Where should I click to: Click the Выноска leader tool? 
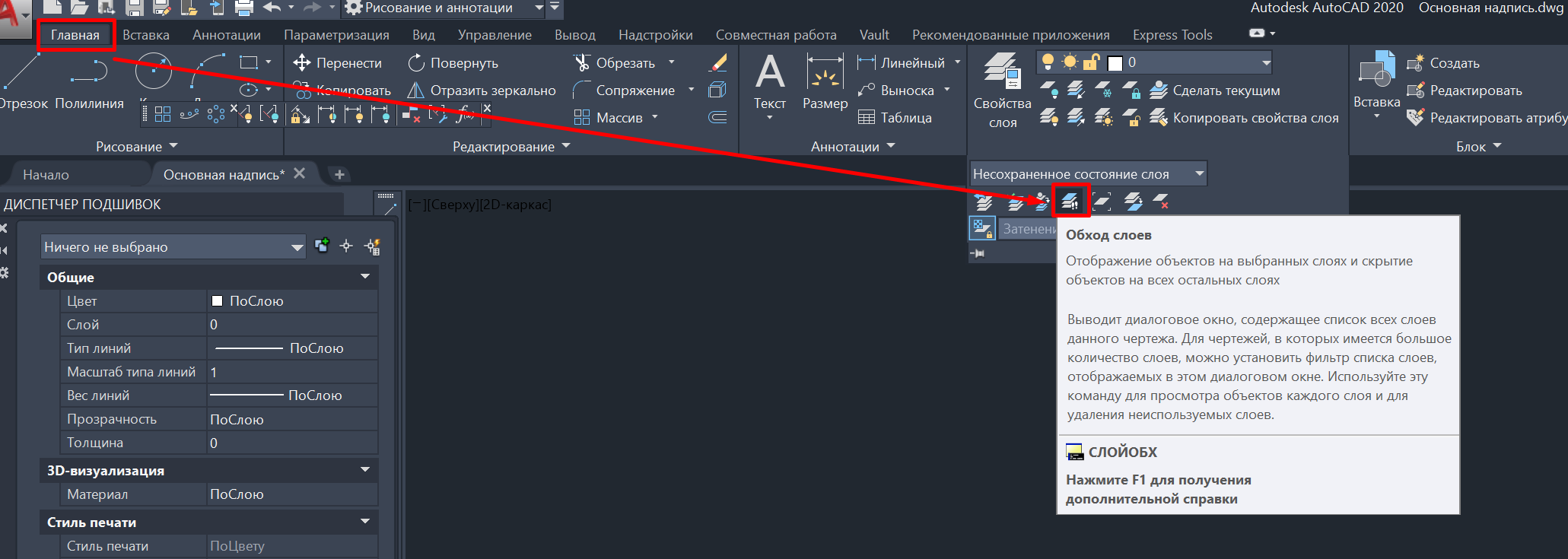(x=896, y=91)
